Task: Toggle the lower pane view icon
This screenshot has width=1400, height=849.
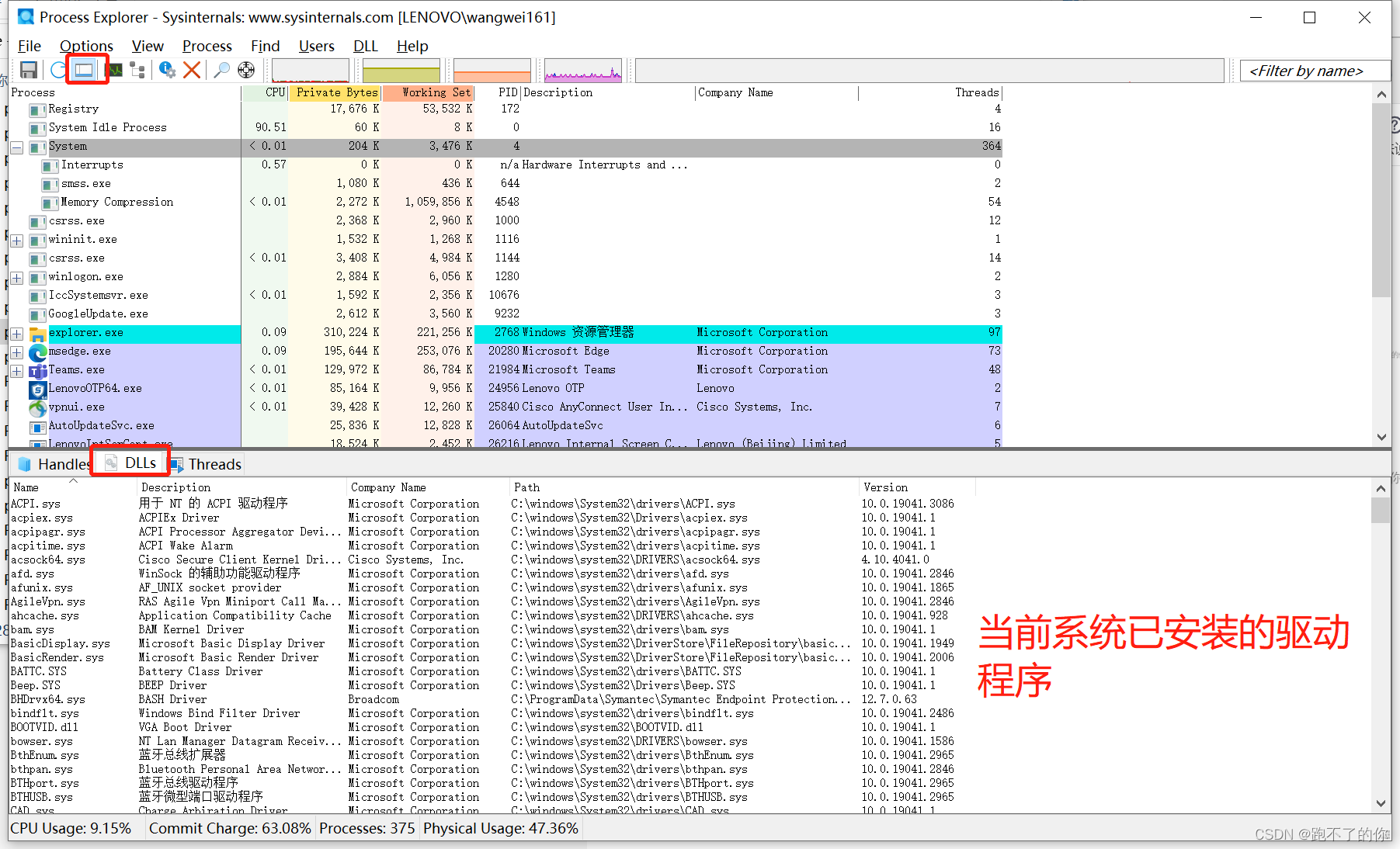Action: coord(84,70)
